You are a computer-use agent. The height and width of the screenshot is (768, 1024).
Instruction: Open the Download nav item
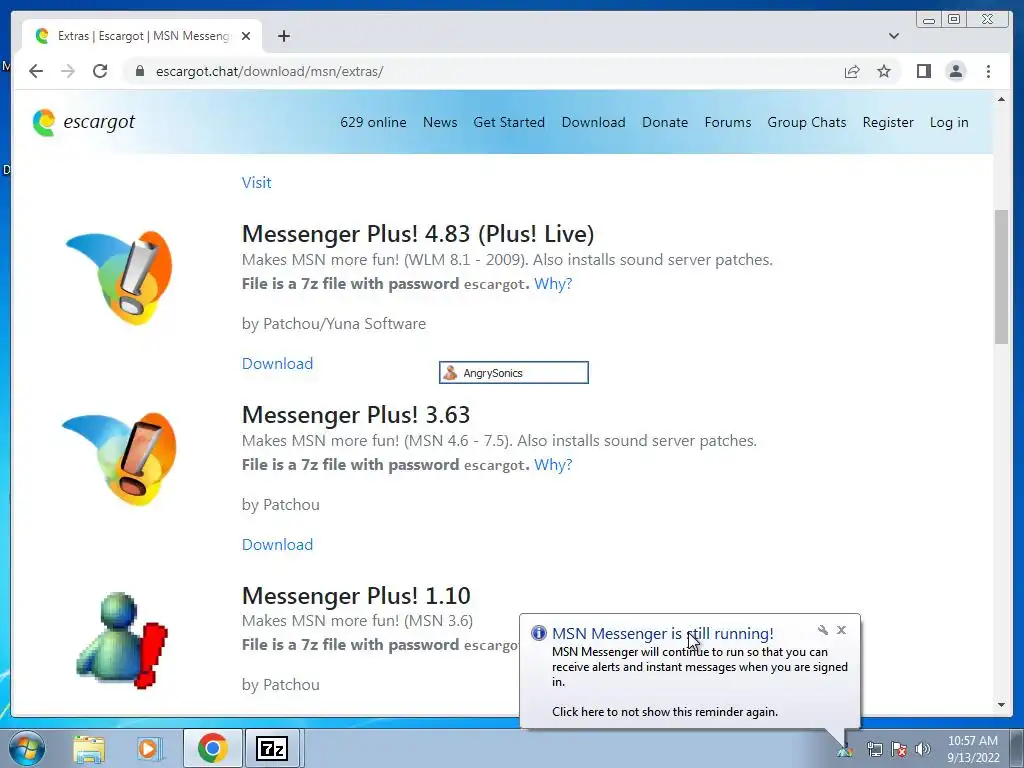593,122
